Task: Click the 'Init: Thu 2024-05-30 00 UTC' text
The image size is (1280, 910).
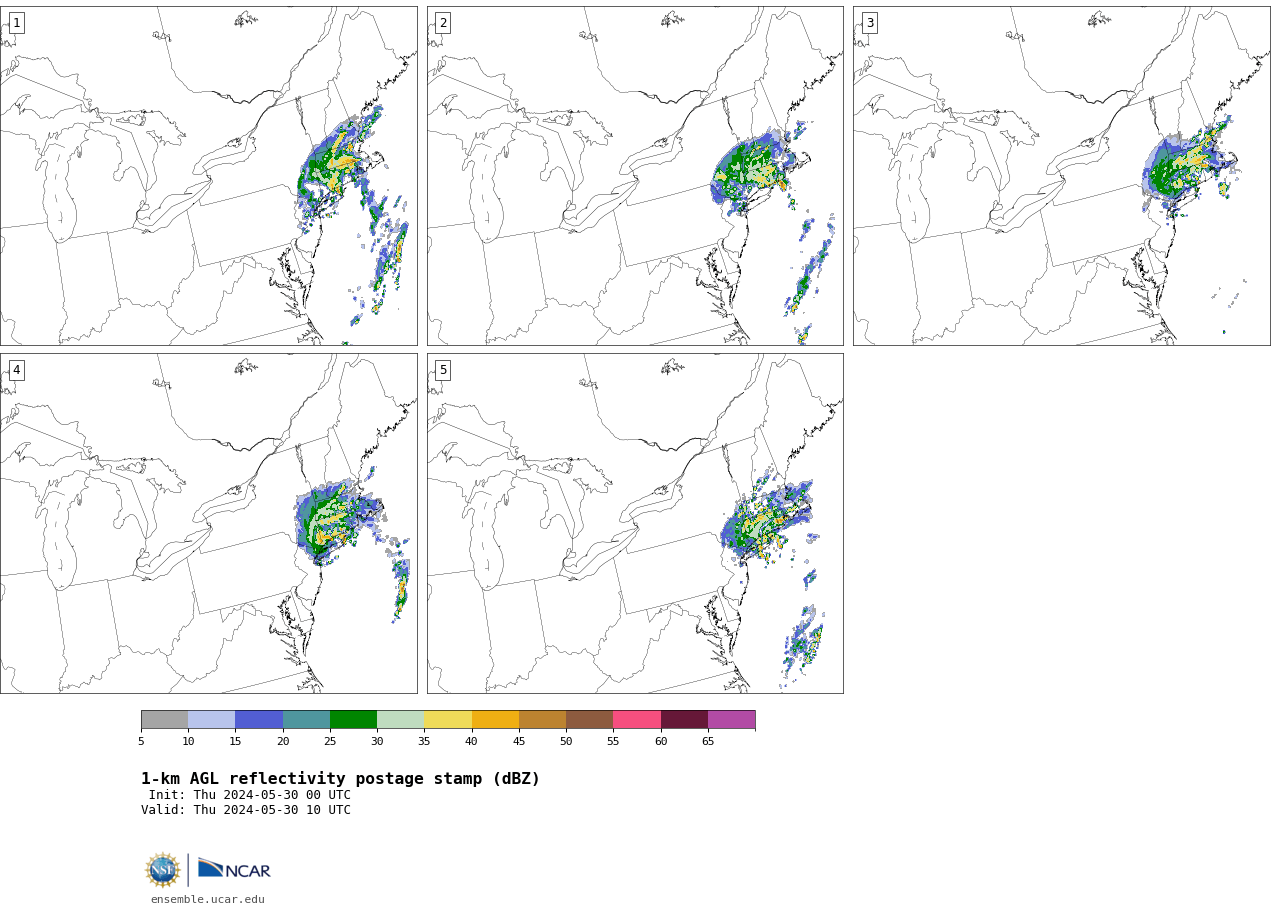Action: tap(250, 795)
